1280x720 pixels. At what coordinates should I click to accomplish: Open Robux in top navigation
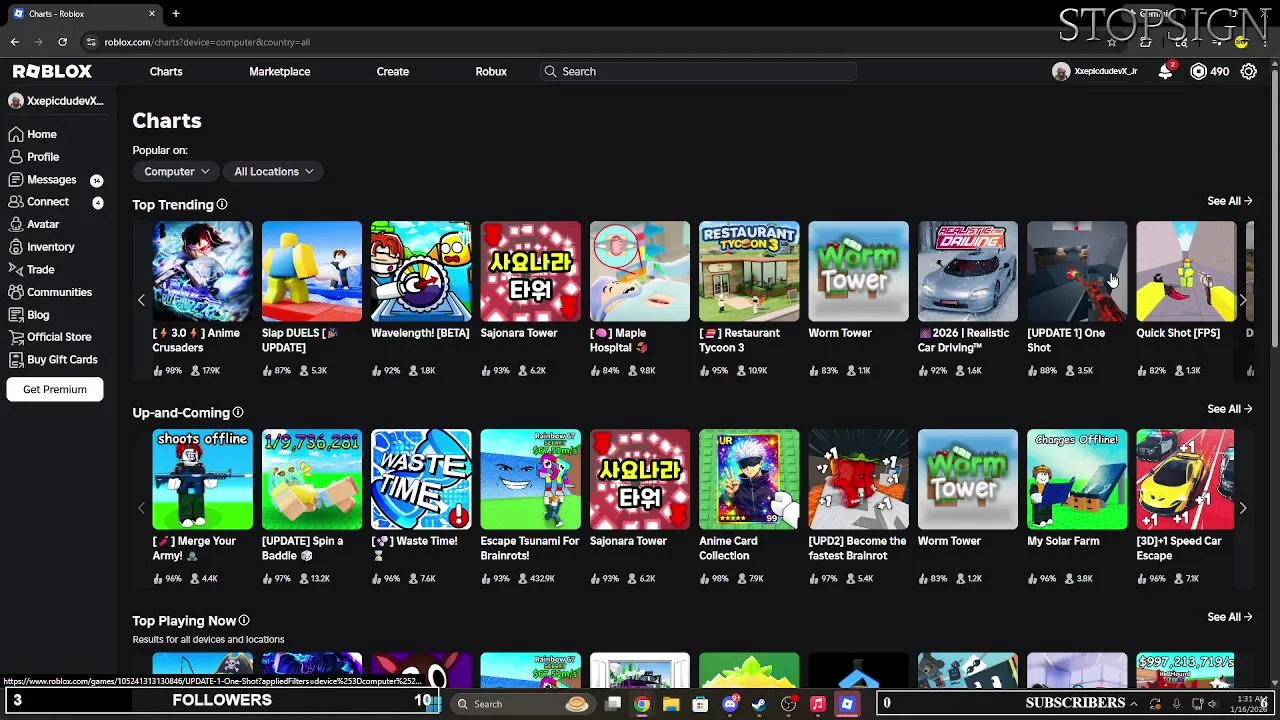[x=491, y=72]
